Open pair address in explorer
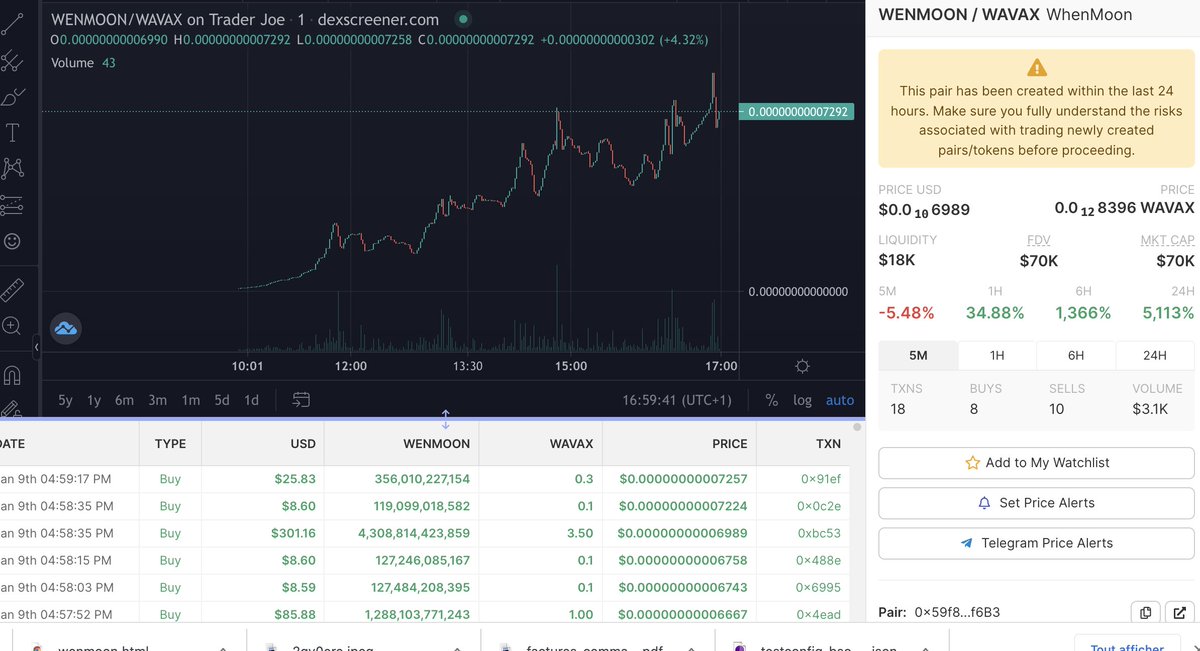This screenshot has width=1200, height=651. click(1179, 612)
